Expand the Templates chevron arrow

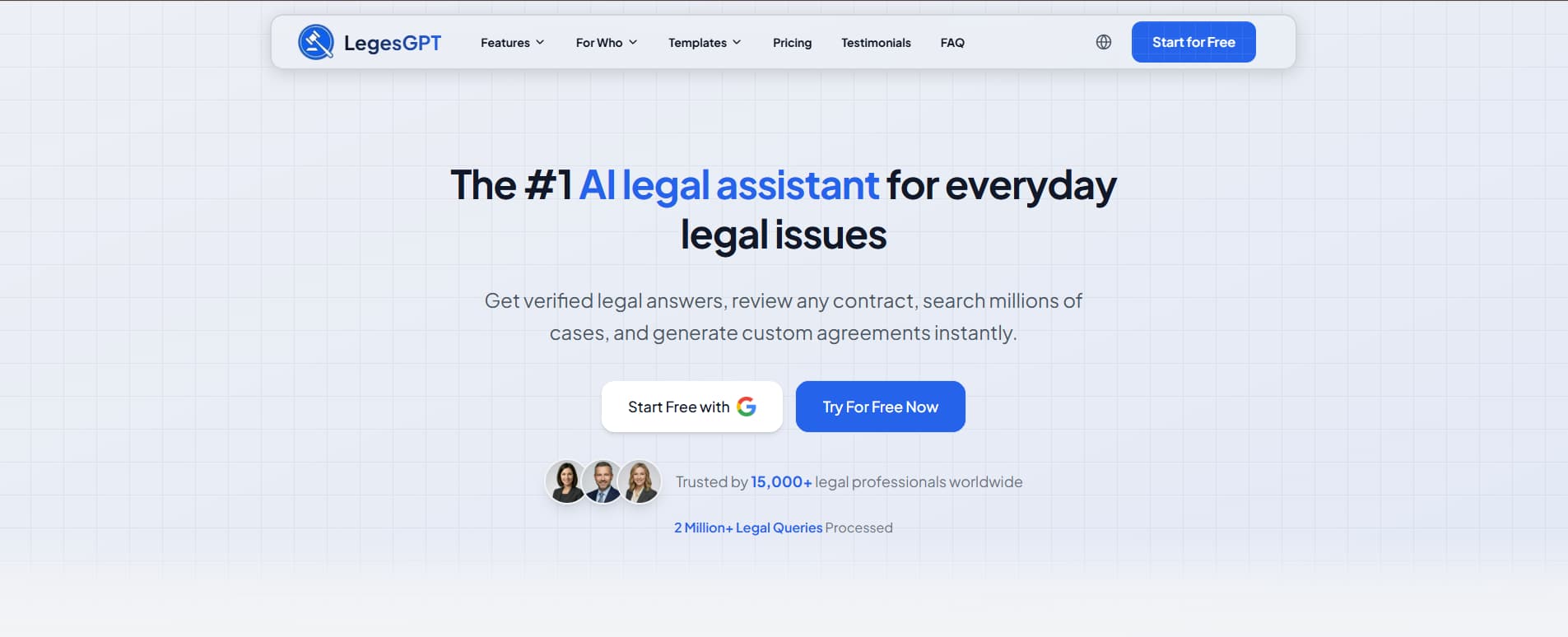coord(737,42)
